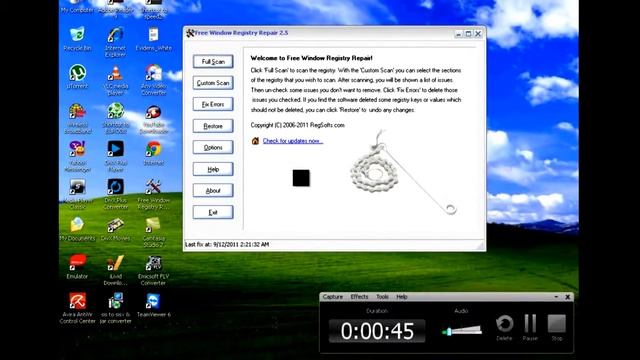Click the house icon beside update link
Screen dimensions: 640x360
pyautogui.click(x=256, y=141)
